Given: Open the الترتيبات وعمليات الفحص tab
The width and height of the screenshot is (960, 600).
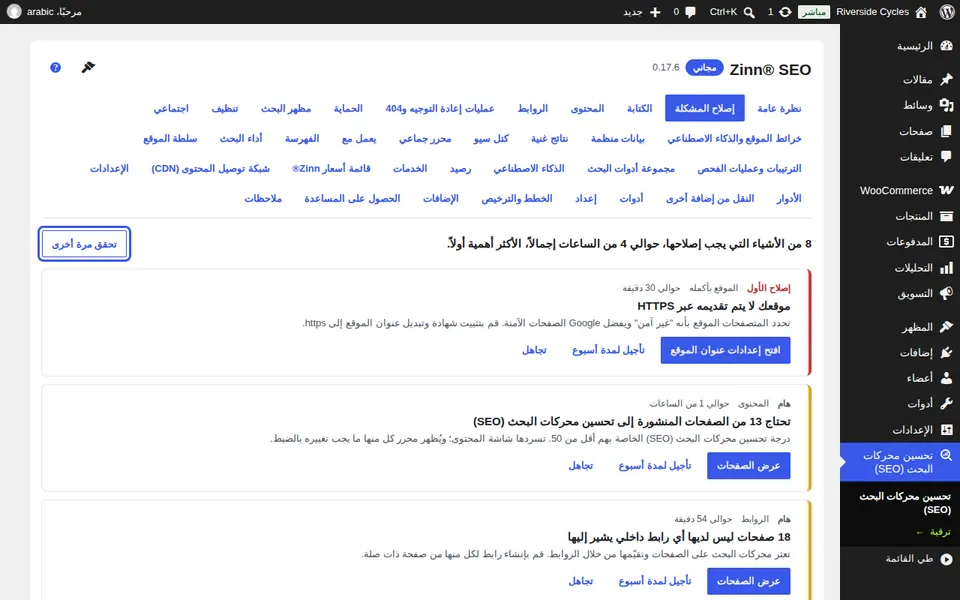Looking at the screenshot, I should (x=749, y=168).
